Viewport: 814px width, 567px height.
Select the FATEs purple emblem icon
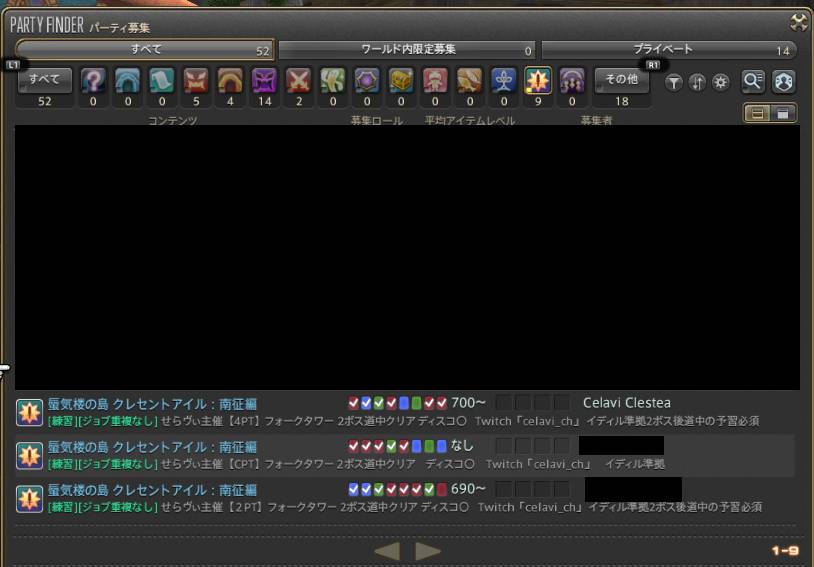367,80
